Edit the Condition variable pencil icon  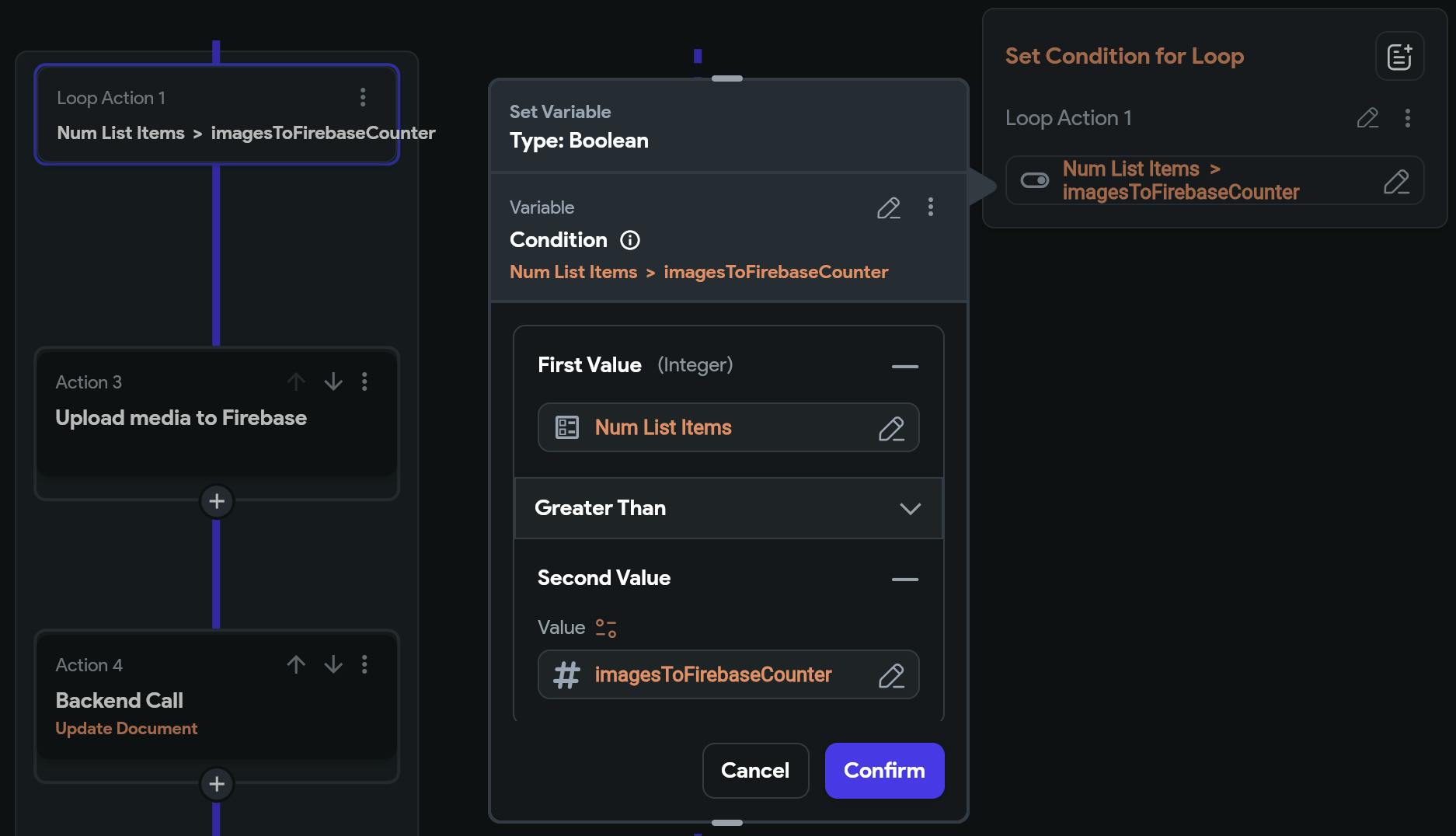(x=888, y=207)
